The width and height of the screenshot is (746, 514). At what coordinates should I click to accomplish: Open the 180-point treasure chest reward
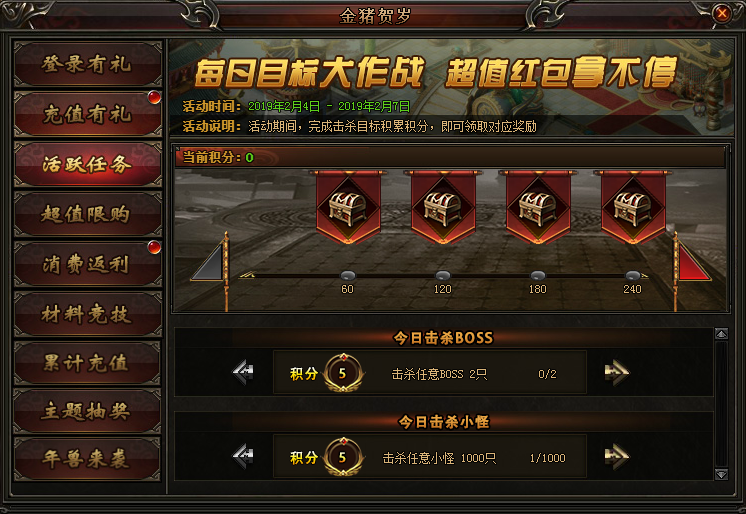[538, 208]
